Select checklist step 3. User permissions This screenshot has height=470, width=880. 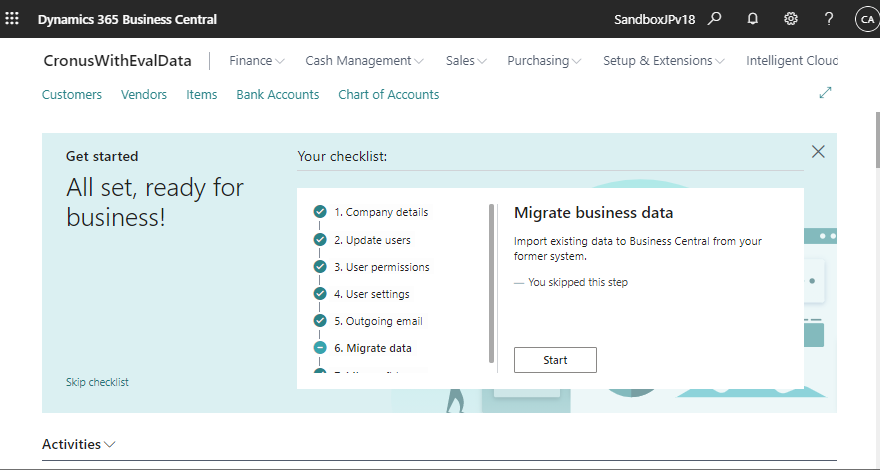(x=382, y=267)
